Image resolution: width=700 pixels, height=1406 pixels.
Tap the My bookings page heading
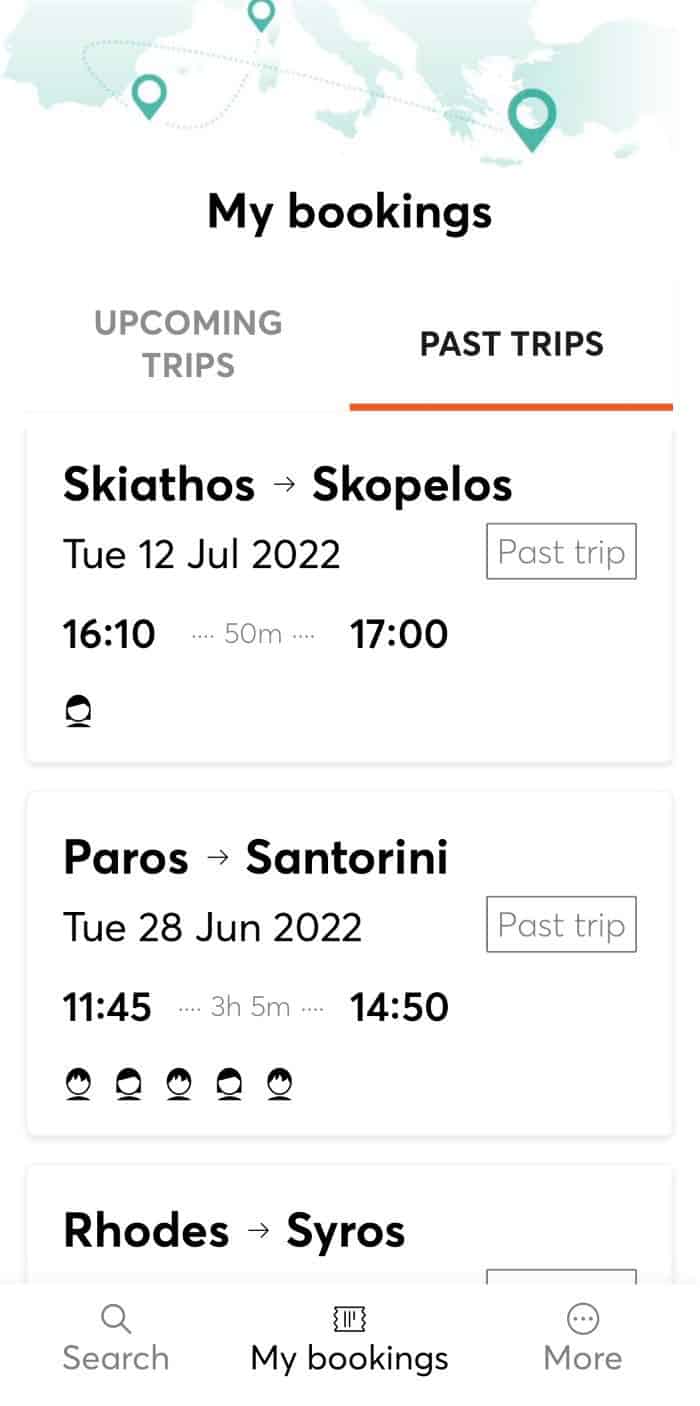click(349, 212)
